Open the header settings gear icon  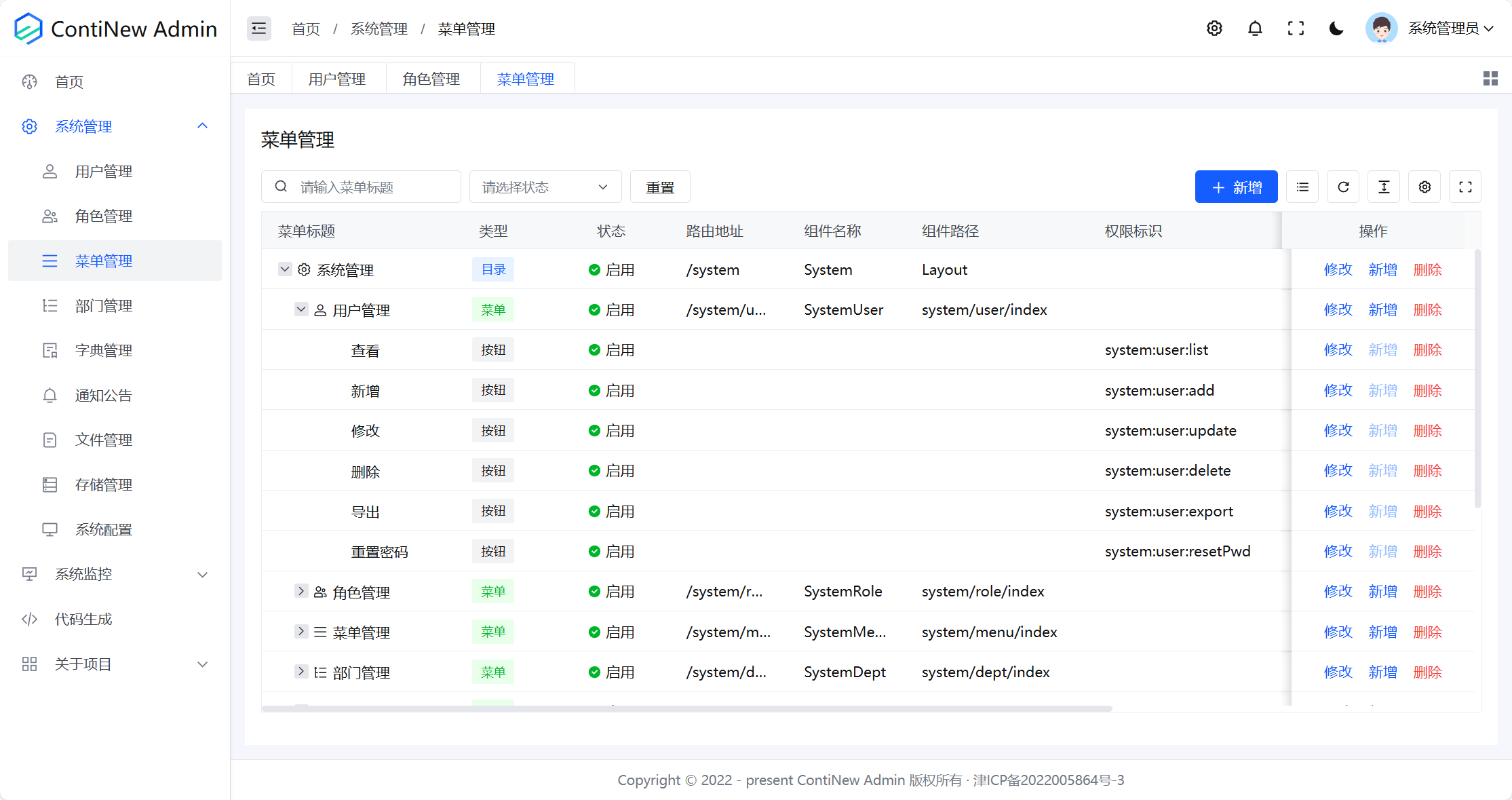tap(1214, 28)
